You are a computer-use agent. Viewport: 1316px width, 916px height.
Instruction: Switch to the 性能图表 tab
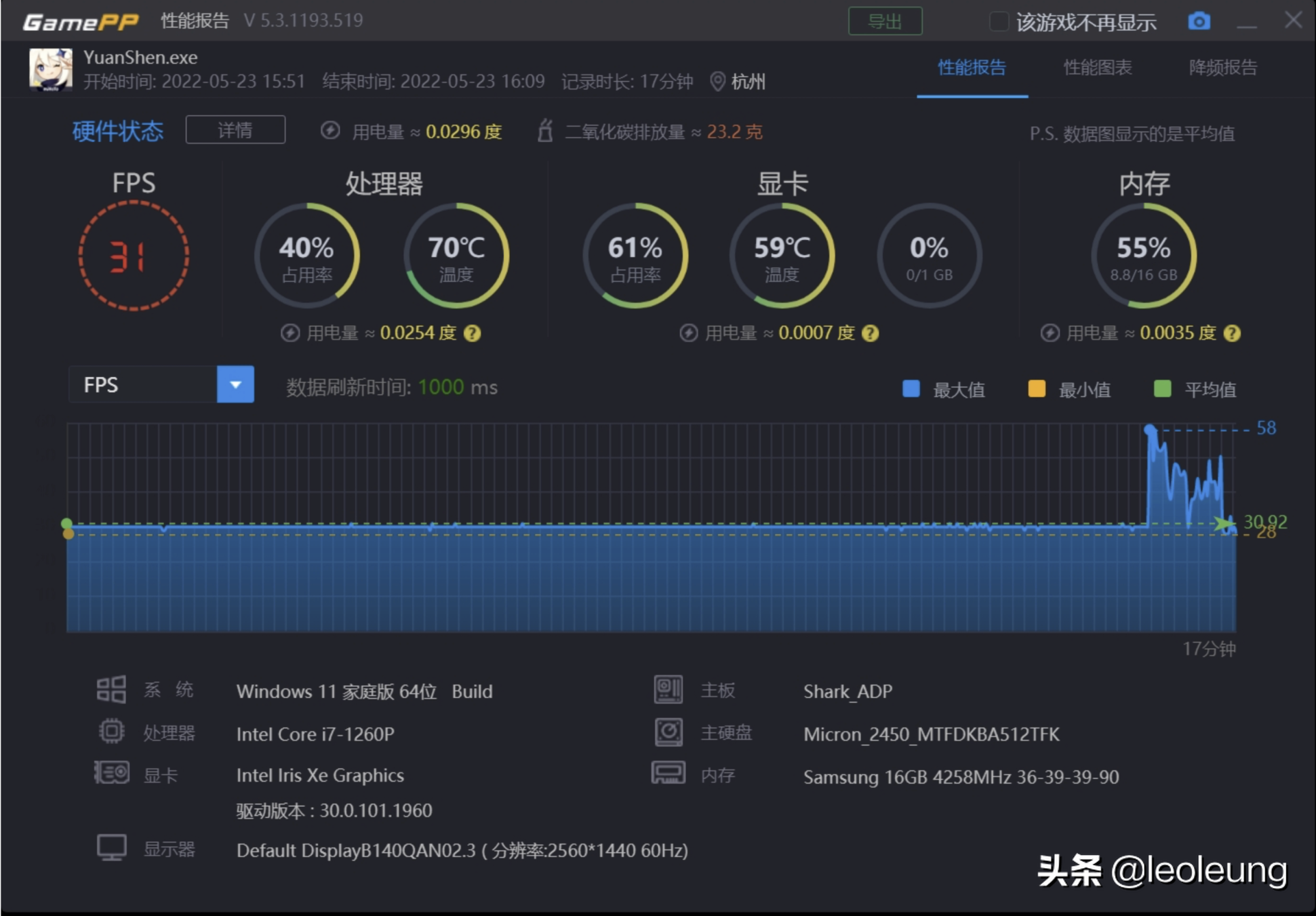(1097, 67)
